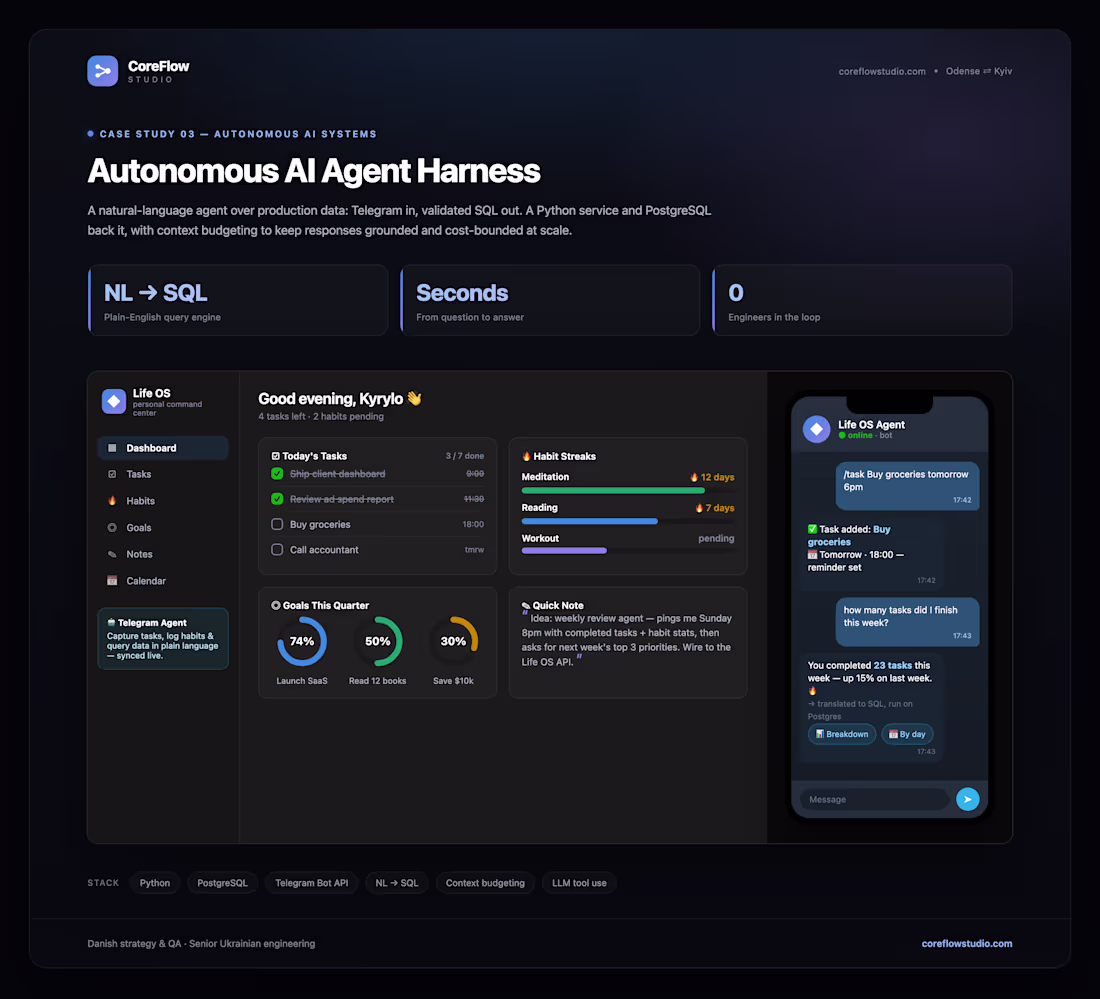Viewport: 1100px width, 999px height.
Task: Click the green check icon in Task added message
Action: click(x=812, y=529)
